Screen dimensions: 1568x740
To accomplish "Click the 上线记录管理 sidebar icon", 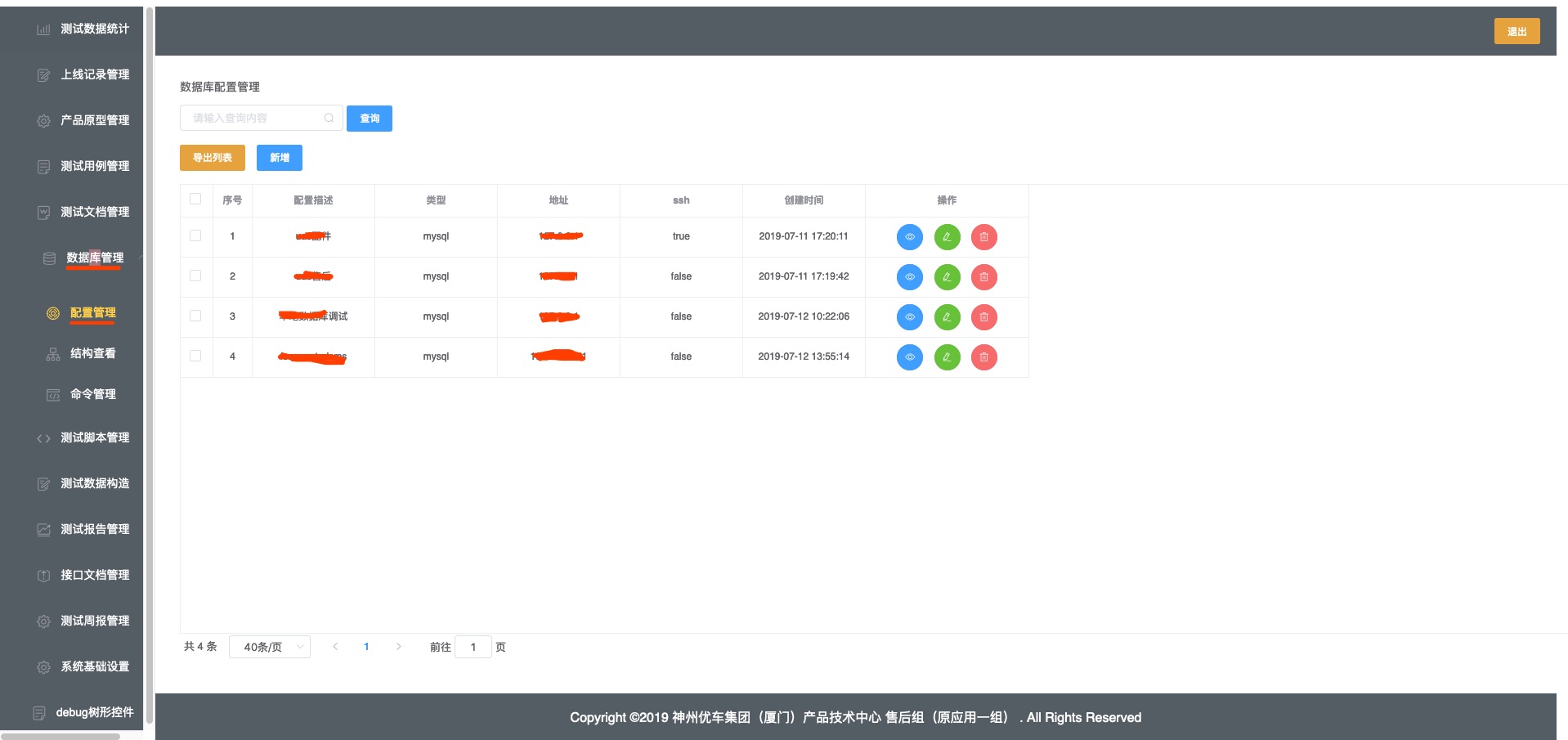I will pyautogui.click(x=43, y=75).
